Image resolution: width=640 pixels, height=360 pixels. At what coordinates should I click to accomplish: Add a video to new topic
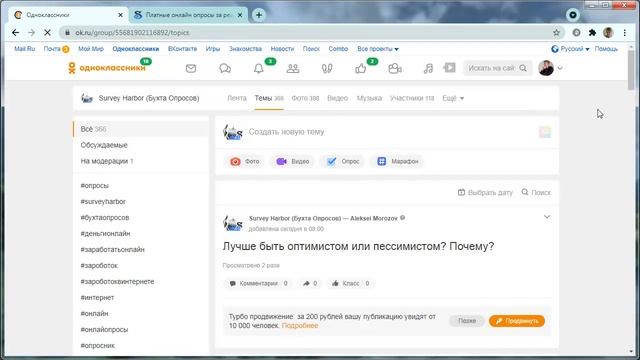pos(293,162)
